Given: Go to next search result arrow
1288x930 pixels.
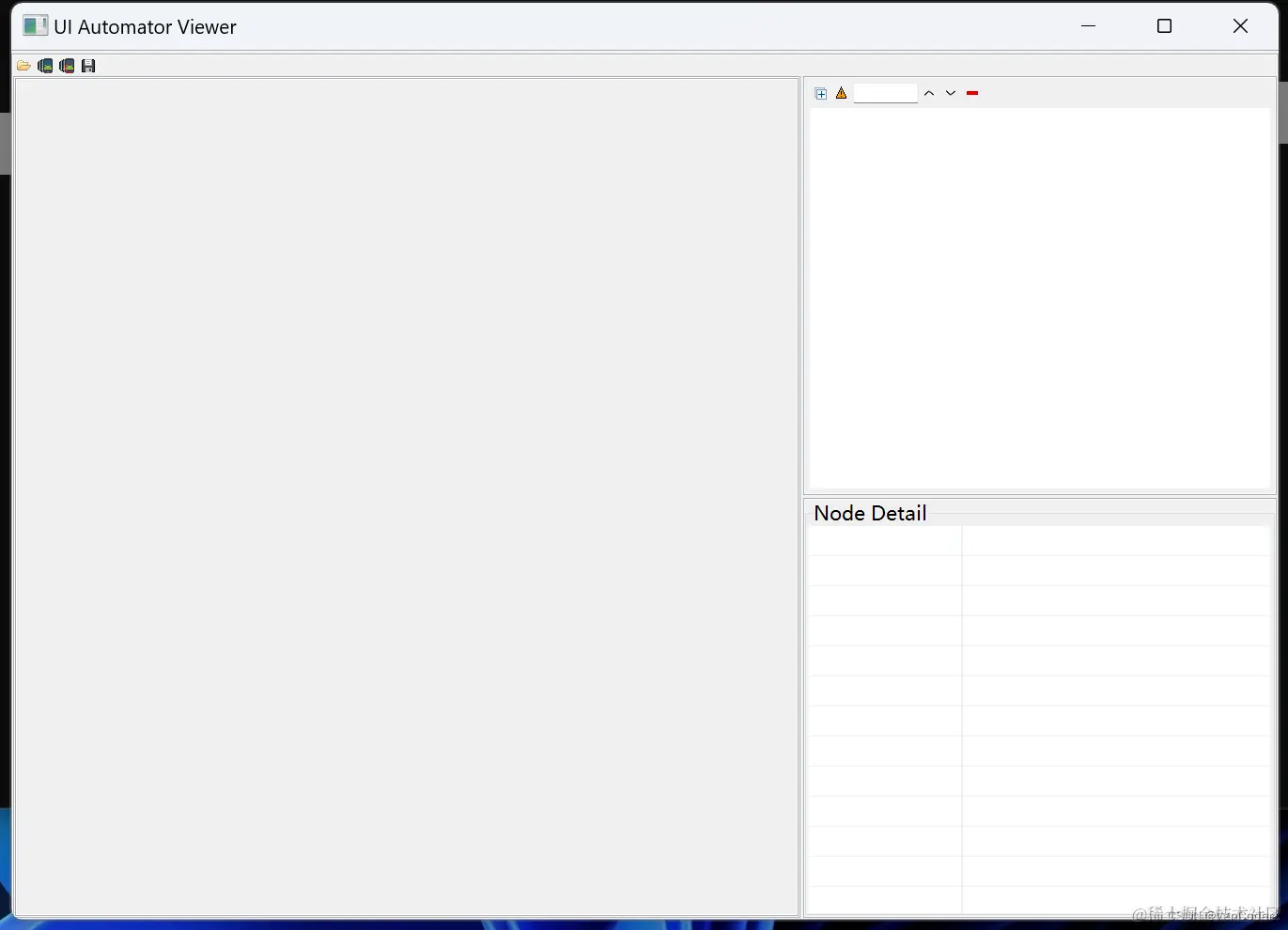Looking at the screenshot, I should click(951, 93).
